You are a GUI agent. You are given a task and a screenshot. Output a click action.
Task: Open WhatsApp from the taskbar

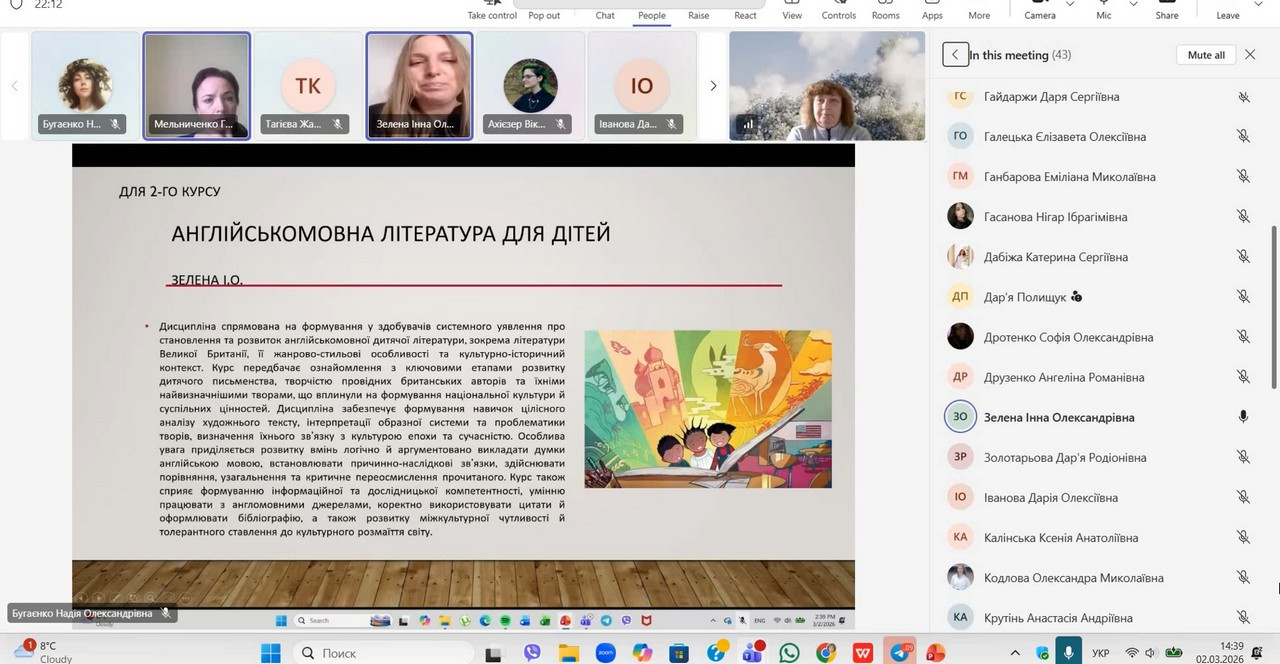[x=789, y=653]
